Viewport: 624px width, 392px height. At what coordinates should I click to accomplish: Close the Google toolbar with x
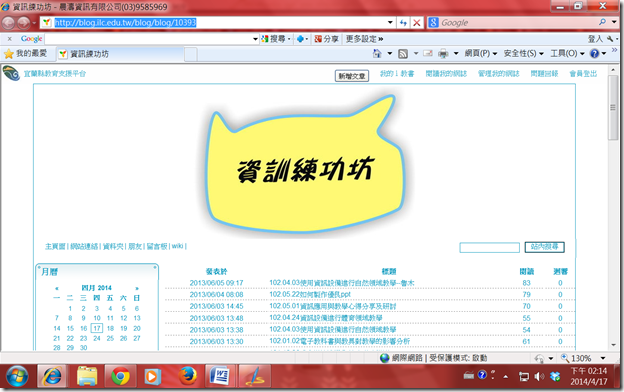[x=10, y=39]
